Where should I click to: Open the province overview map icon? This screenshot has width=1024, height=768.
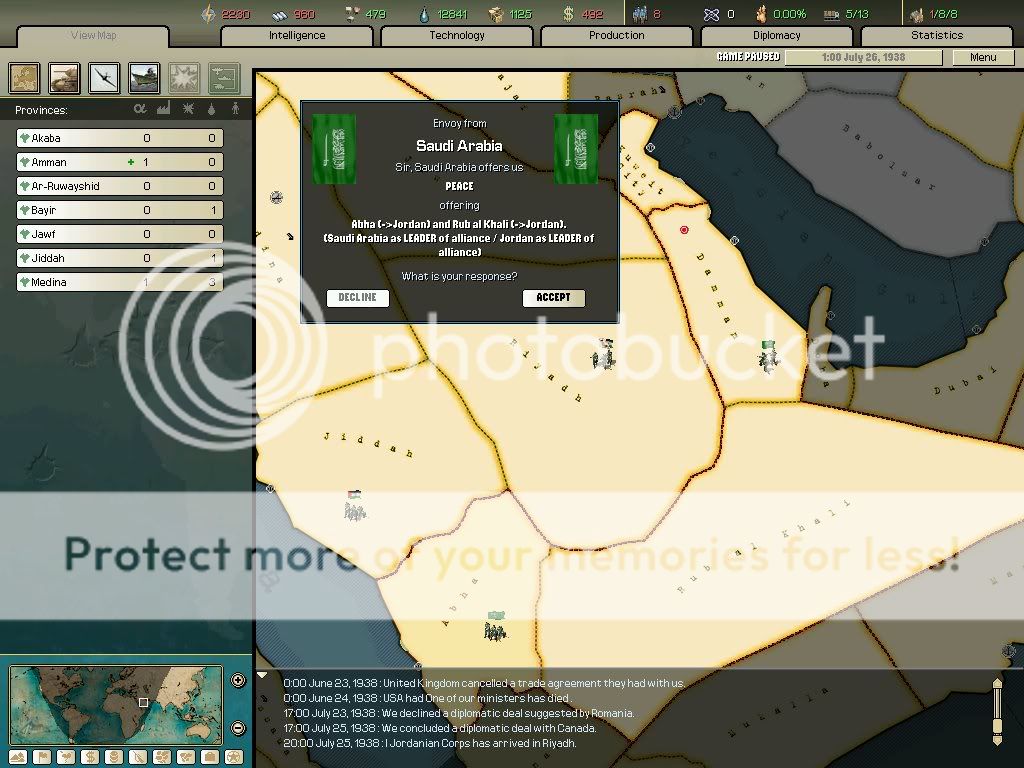click(x=25, y=78)
